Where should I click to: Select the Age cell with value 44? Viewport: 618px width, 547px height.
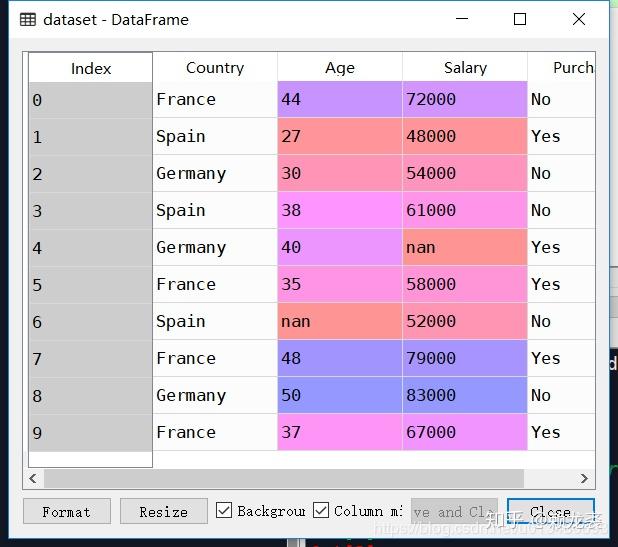[x=340, y=99]
